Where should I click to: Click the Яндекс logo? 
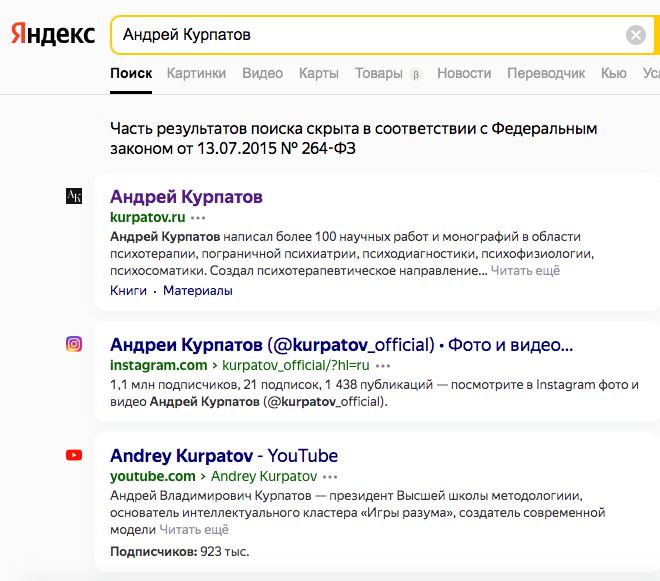tap(53, 35)
